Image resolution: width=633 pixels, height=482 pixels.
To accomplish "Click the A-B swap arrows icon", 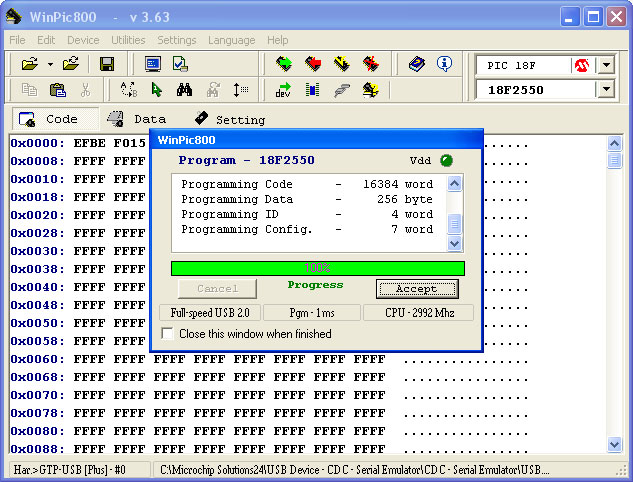I will point(129,90).
